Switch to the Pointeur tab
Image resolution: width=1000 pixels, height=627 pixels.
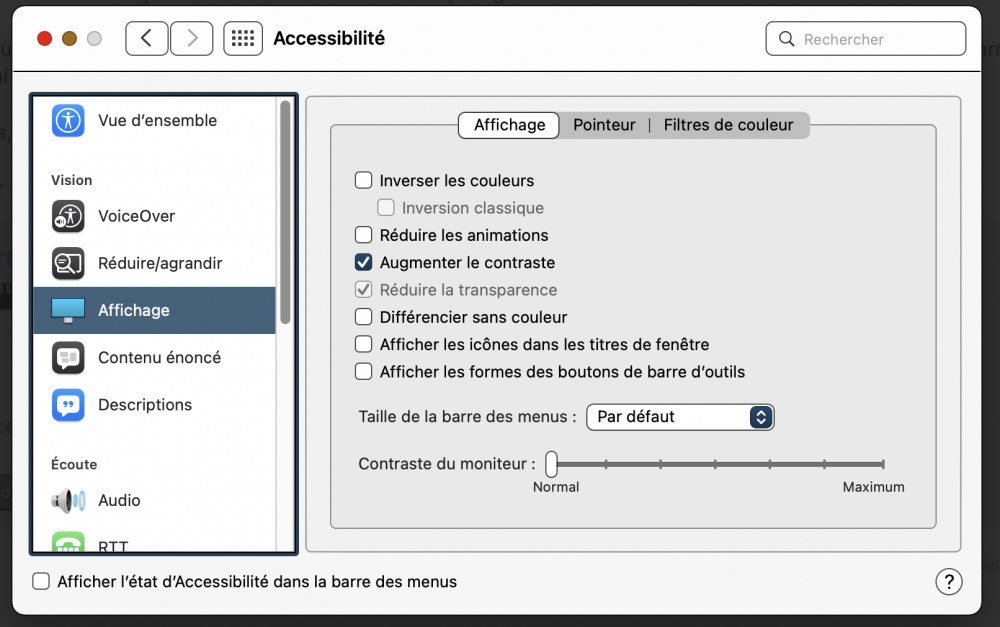[604, 125]
